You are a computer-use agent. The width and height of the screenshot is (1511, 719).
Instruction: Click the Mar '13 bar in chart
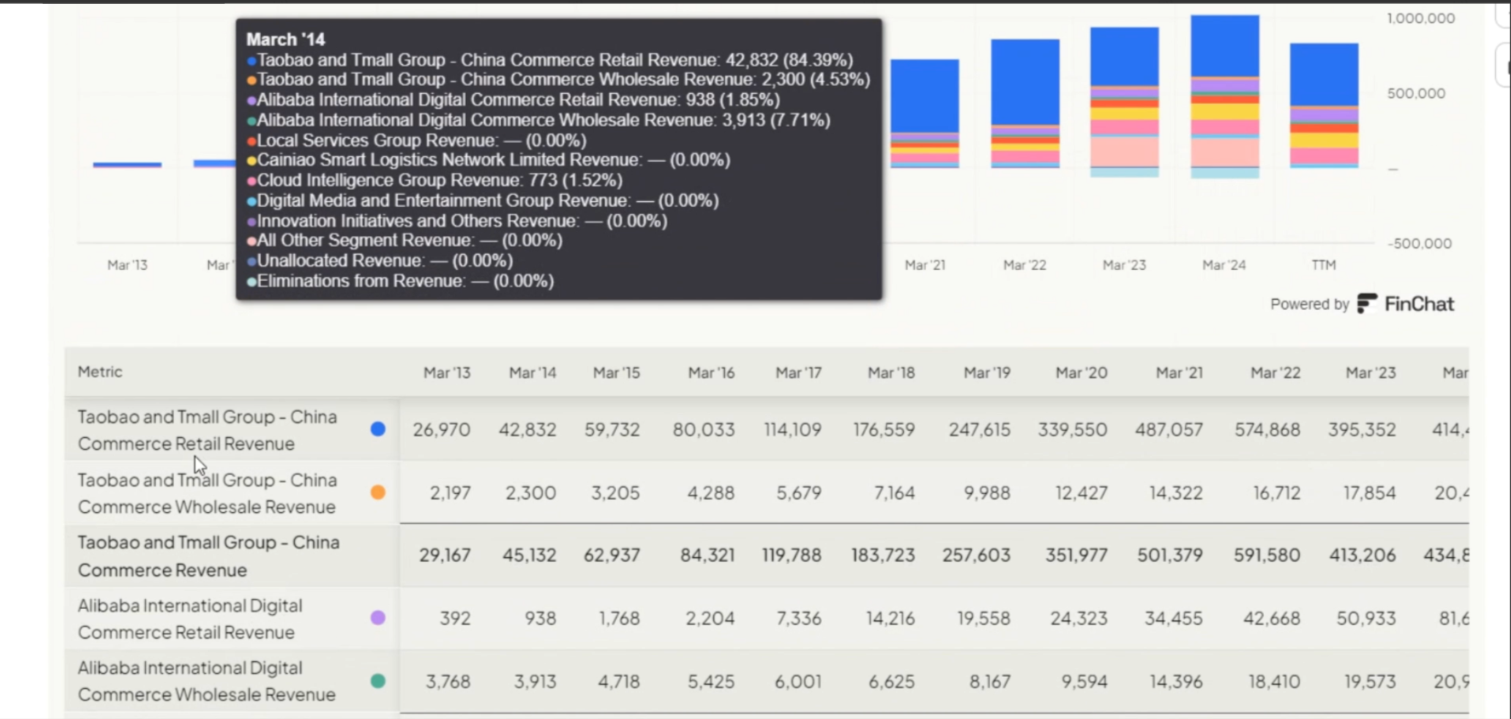point(127,165)
